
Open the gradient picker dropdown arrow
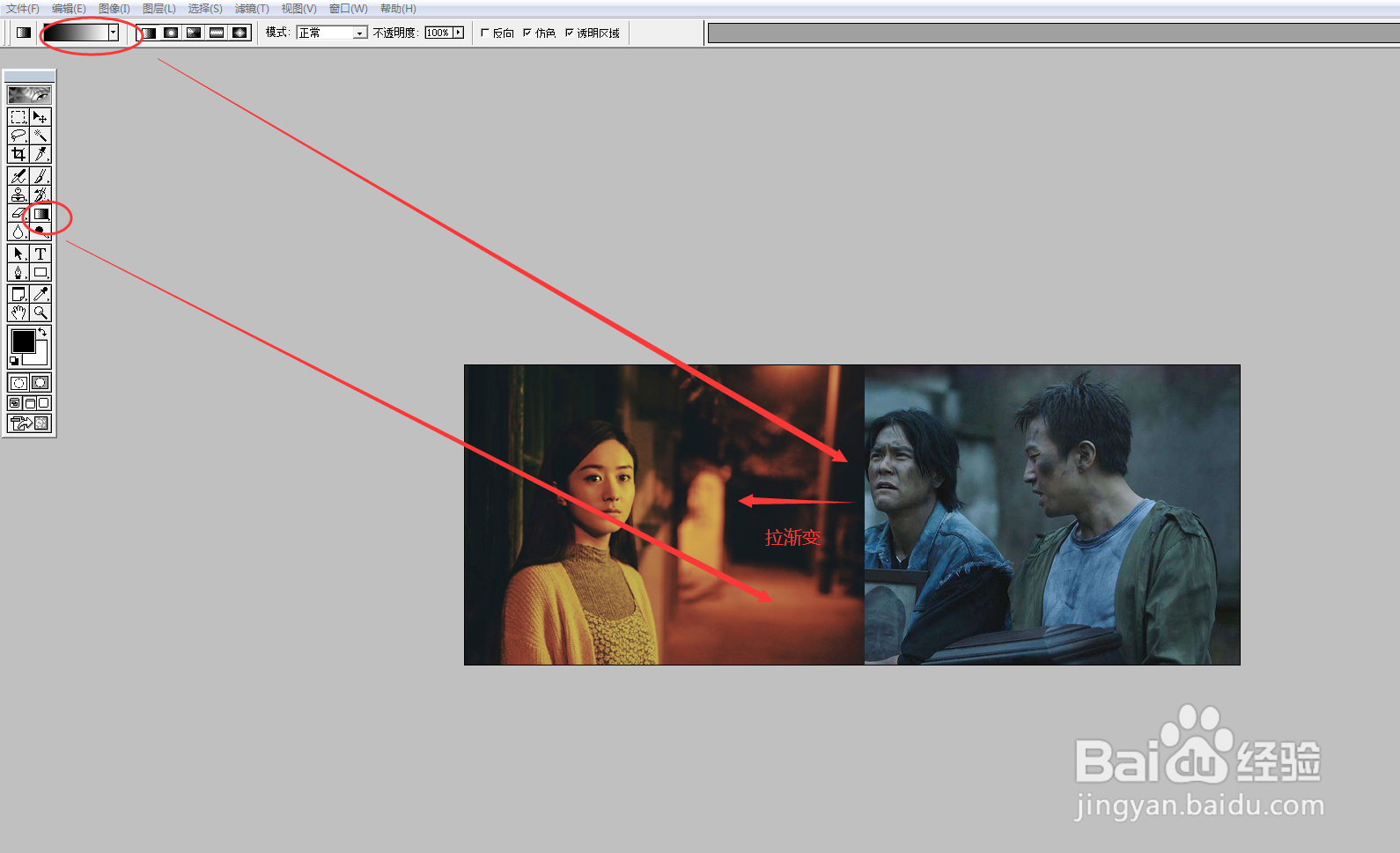point(114,33)
